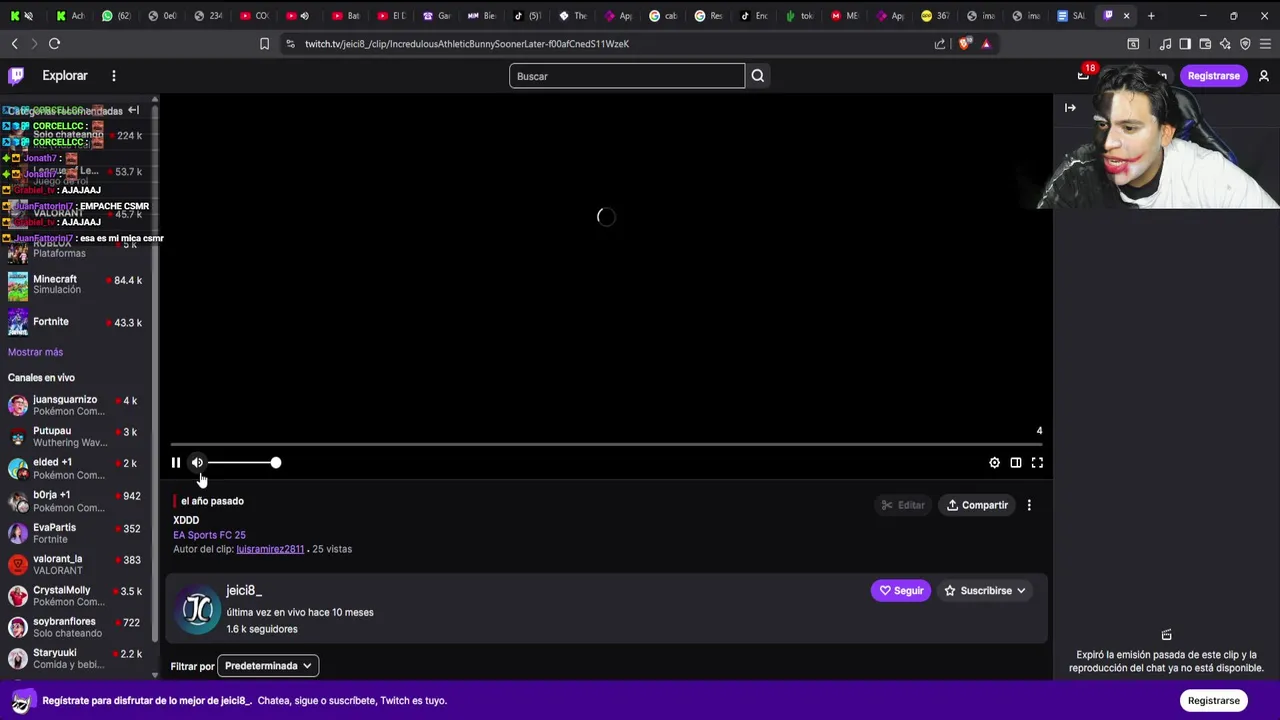Open elded +1 live channel
The width and height of the screenshot is (1280, 720).
76,469
